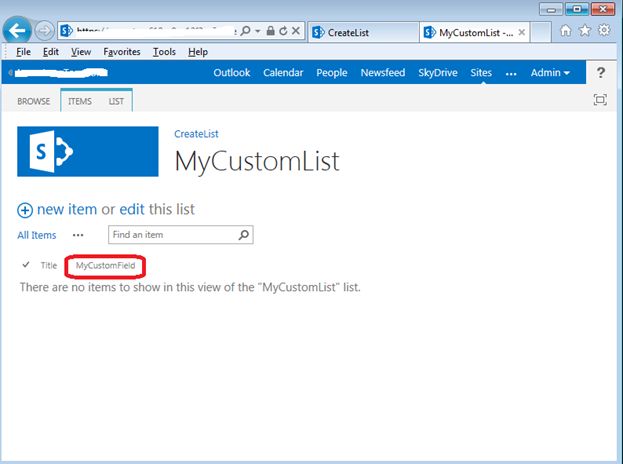Open the Help menu
This screenshot has height=464, width=623.
198,52
